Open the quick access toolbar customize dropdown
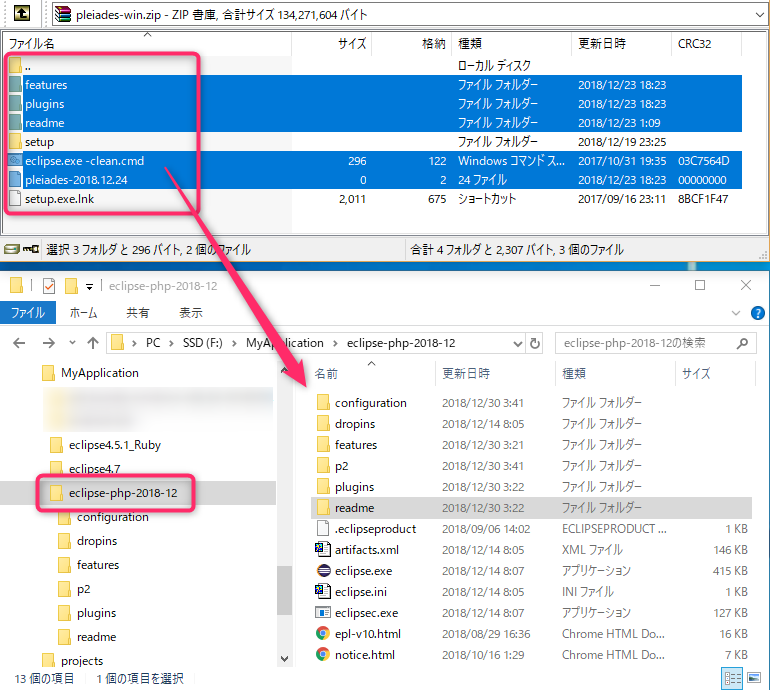Screen dimensions: 770x690 pos(89,287)
